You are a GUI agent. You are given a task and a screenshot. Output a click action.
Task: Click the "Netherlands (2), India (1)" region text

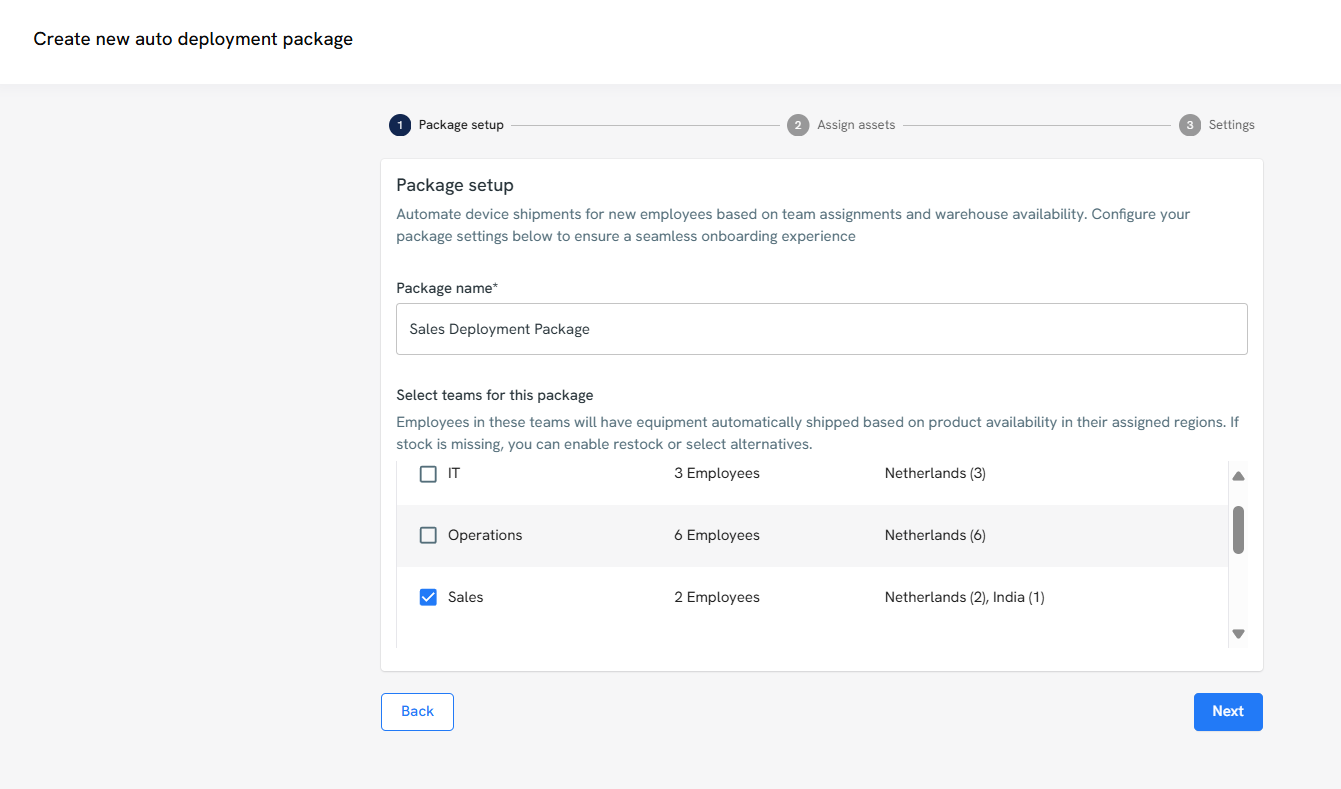964,598
